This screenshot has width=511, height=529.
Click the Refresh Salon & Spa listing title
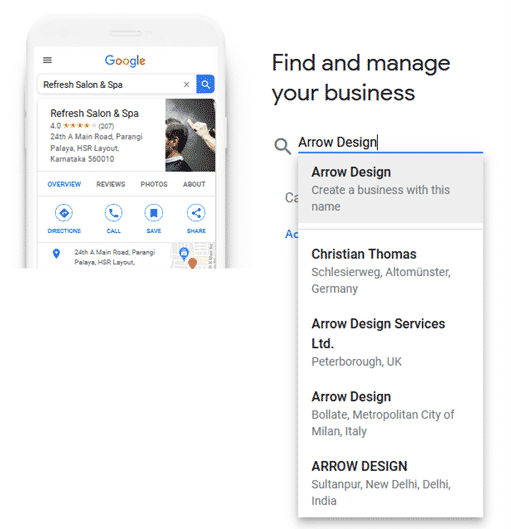(94, 113)
